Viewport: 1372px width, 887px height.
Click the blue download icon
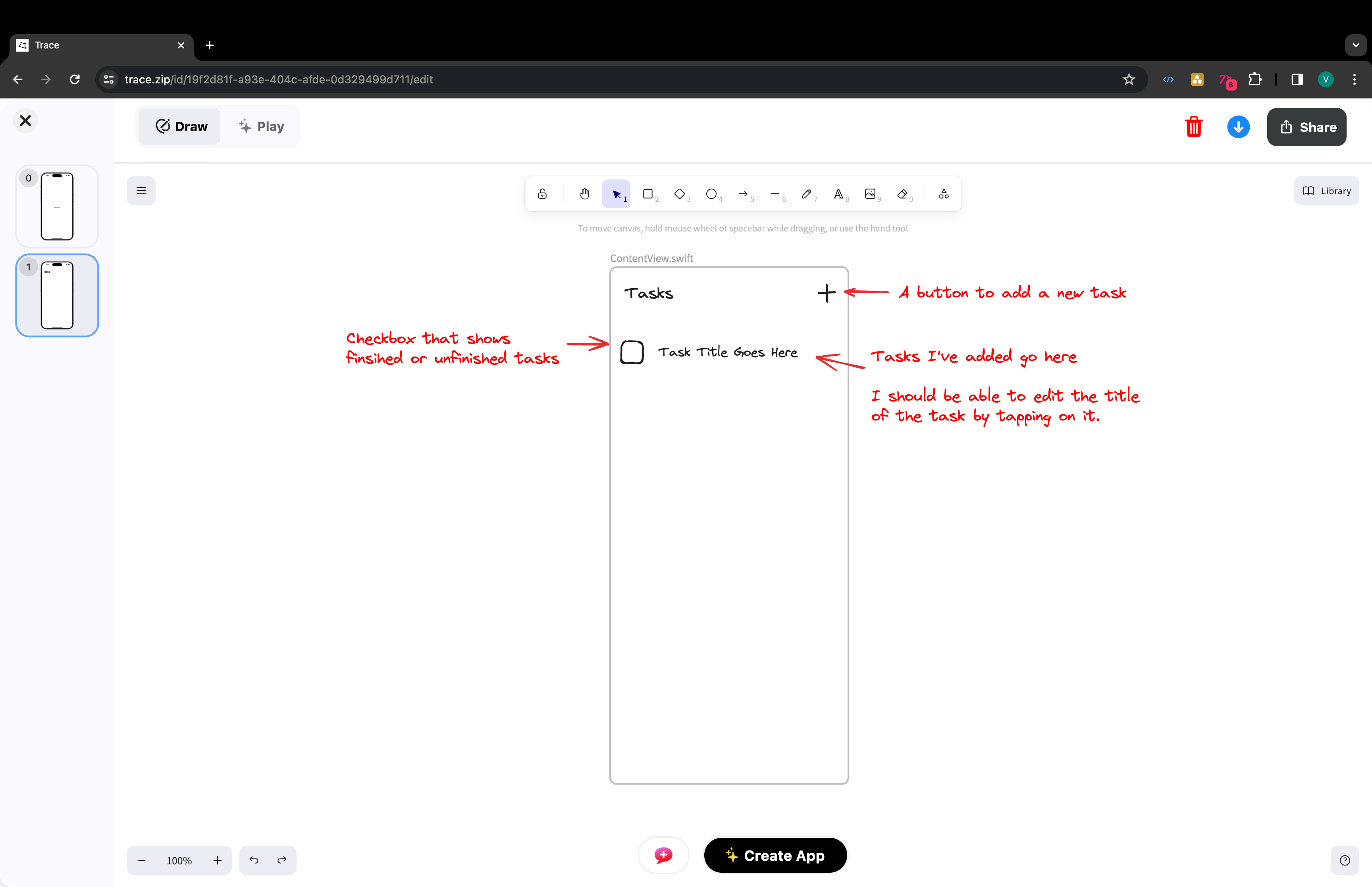click(1238, 127)
